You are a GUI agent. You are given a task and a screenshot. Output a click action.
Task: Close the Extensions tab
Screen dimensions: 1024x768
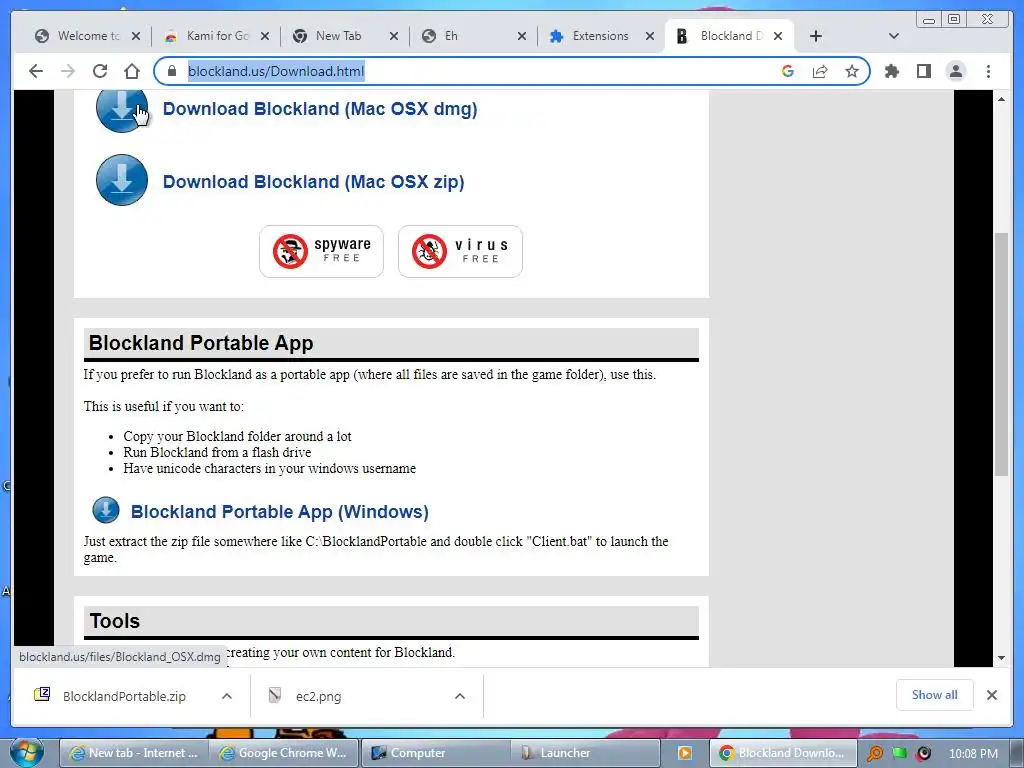coord(650,37)
